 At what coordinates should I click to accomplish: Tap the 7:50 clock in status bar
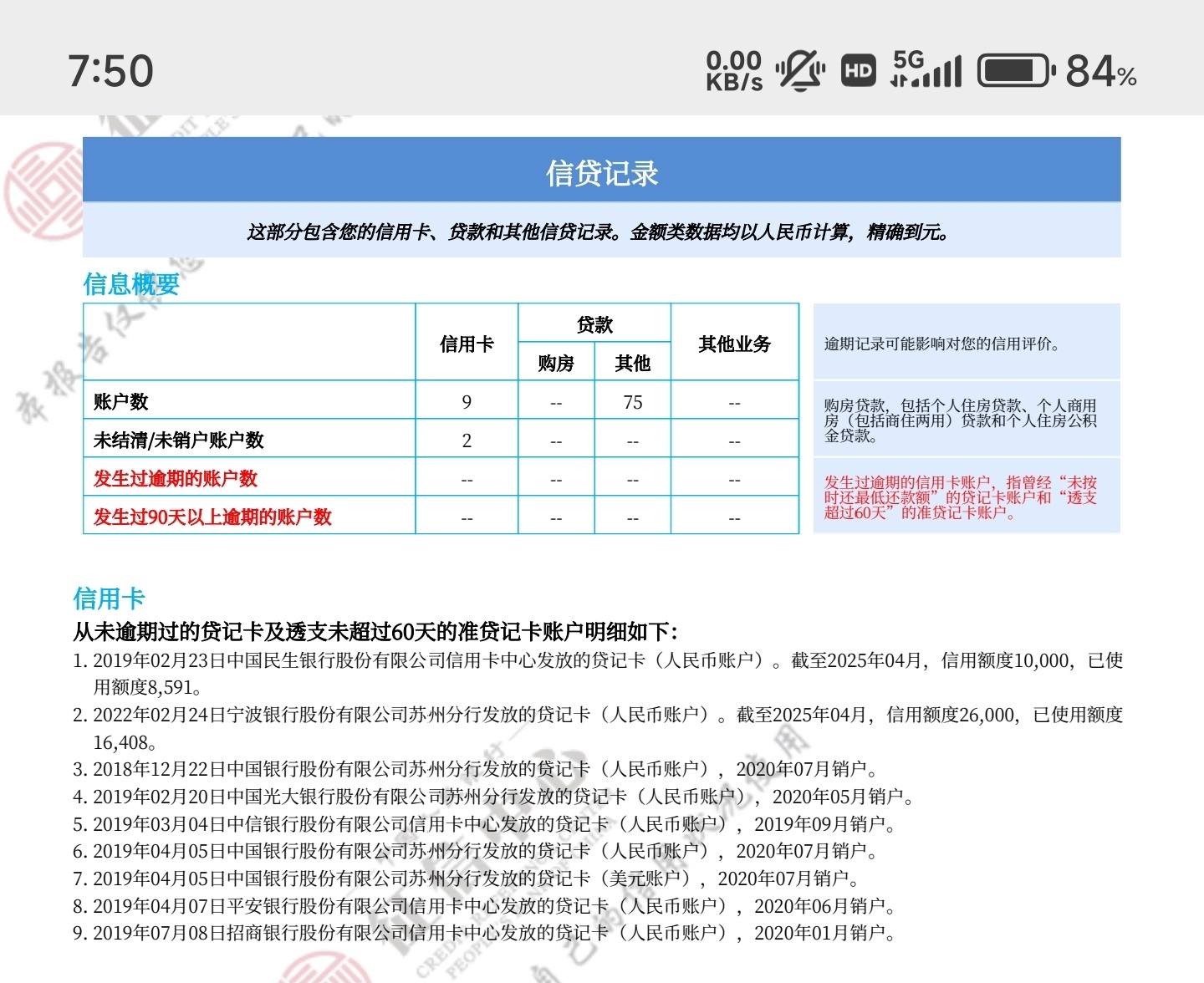(111, 71)
